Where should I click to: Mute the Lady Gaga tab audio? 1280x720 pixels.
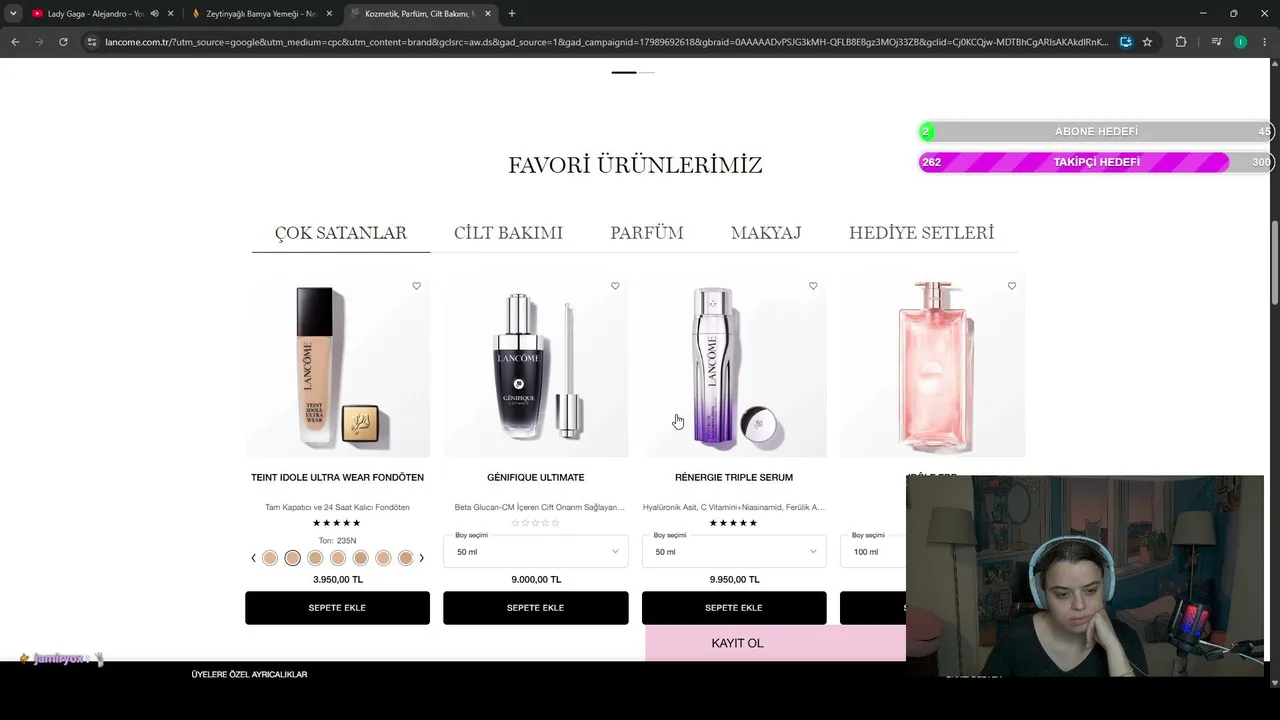pyautogui.click(x=154, y=14)
